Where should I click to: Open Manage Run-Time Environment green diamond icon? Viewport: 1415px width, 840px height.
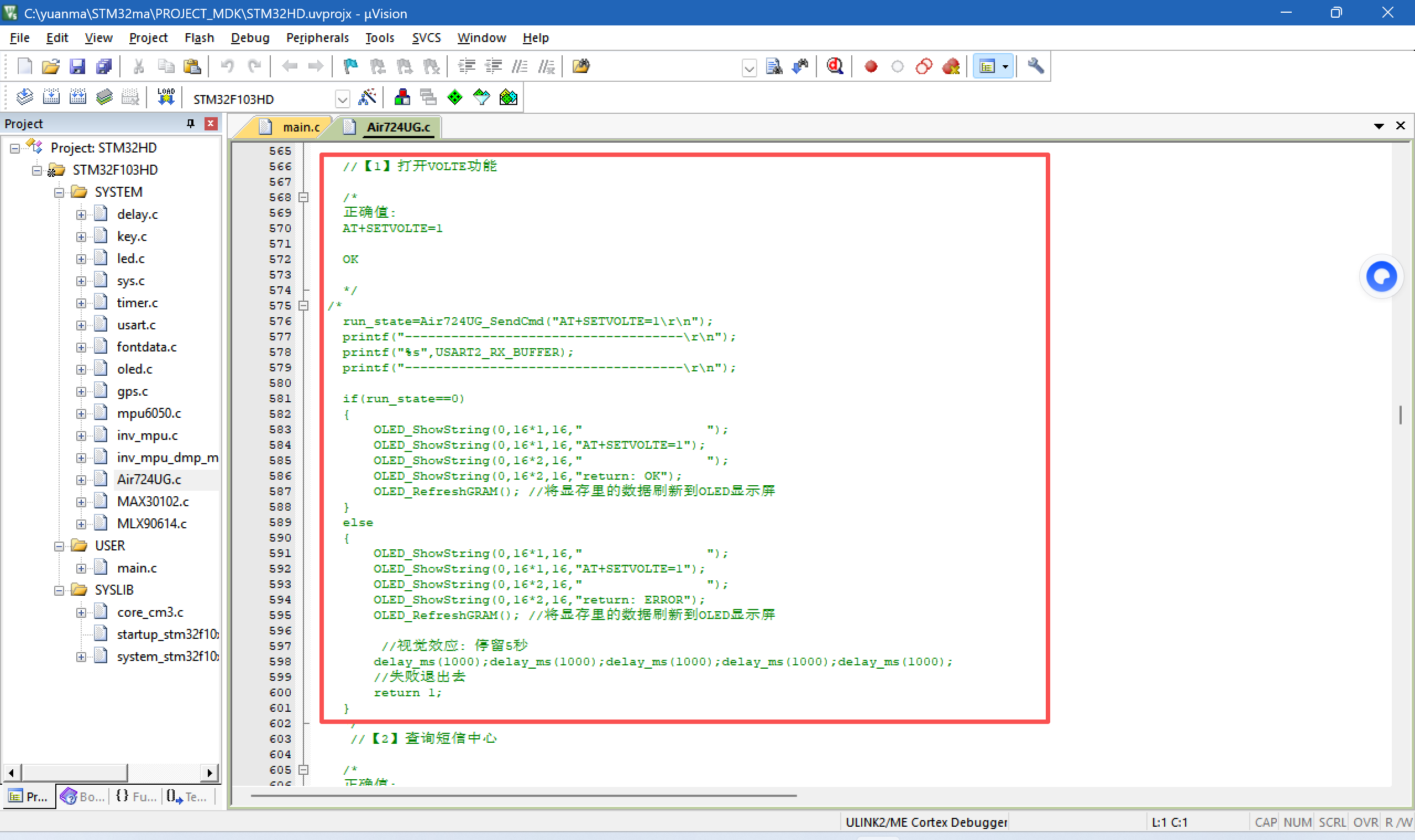[x=454, y=97]
